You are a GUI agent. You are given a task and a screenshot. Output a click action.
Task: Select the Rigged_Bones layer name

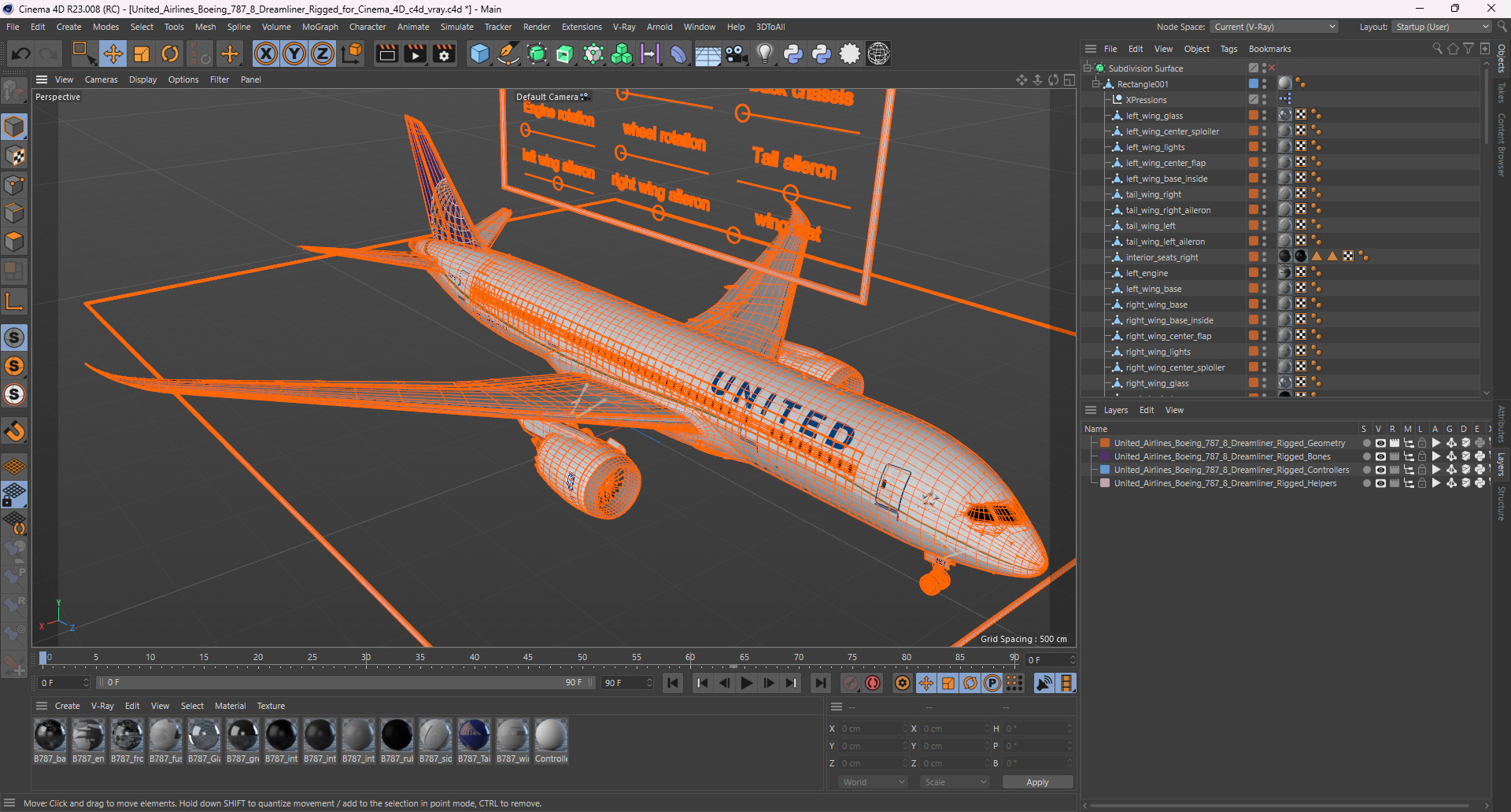[1222, 456]
